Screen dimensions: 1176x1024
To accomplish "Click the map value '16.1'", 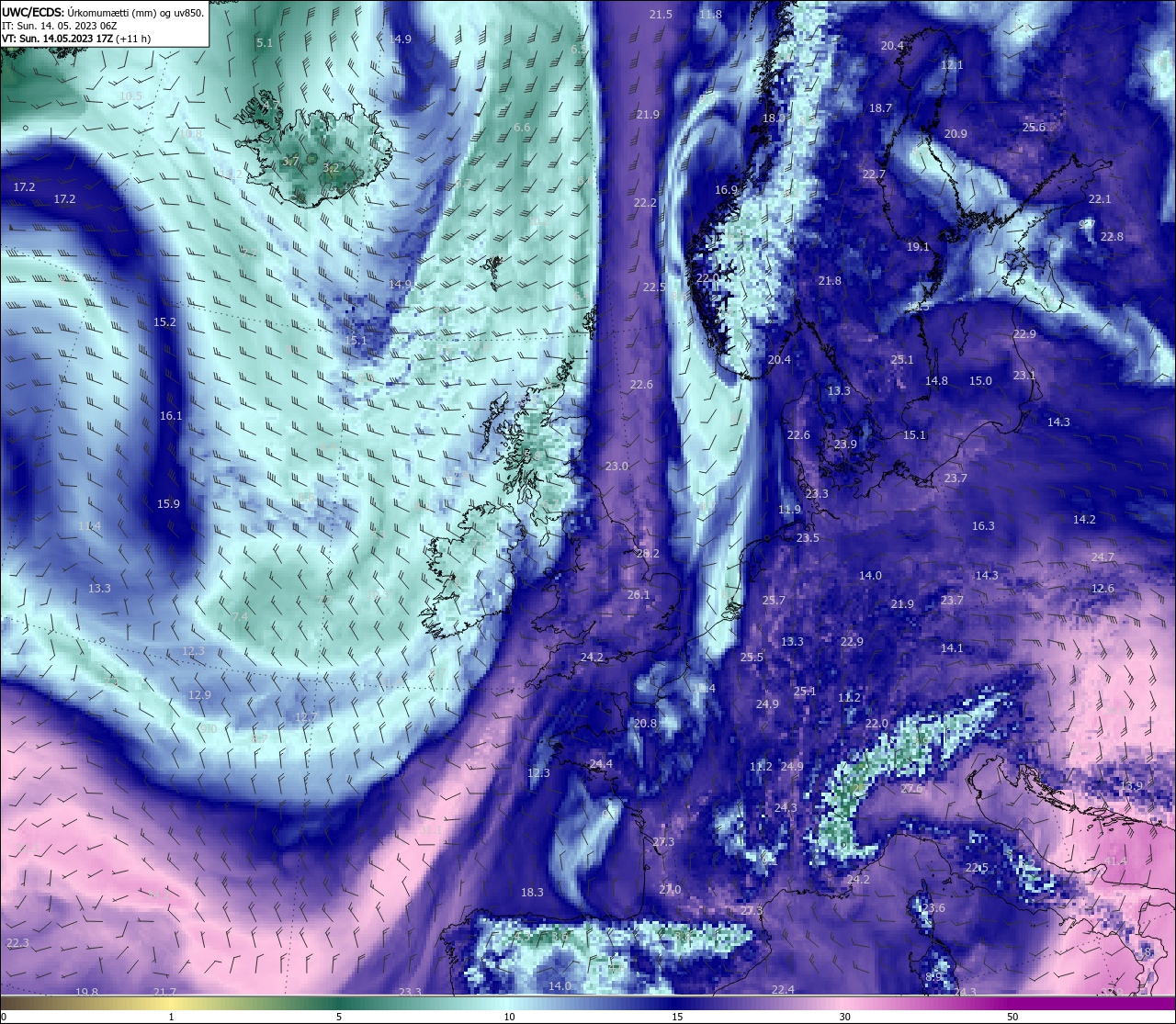I will (x=171, y=416).
